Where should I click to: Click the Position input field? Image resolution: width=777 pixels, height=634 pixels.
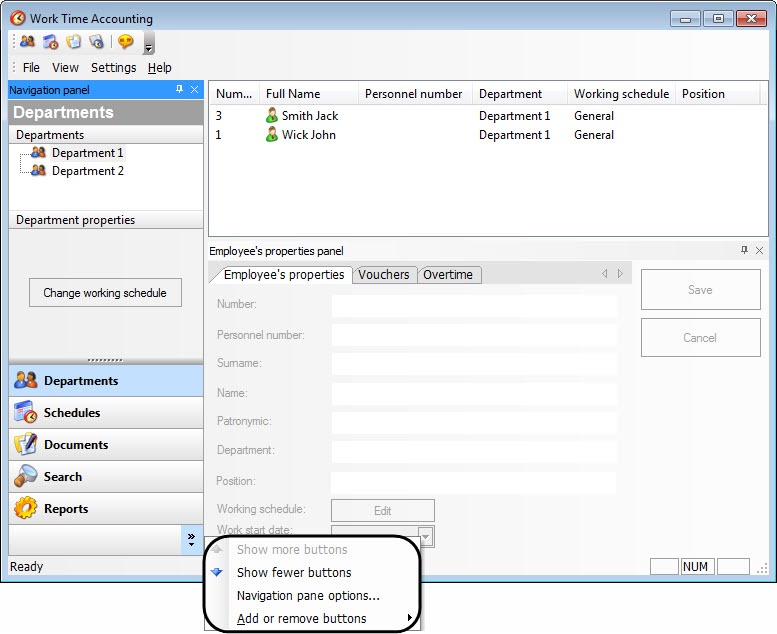click(474, 482)
